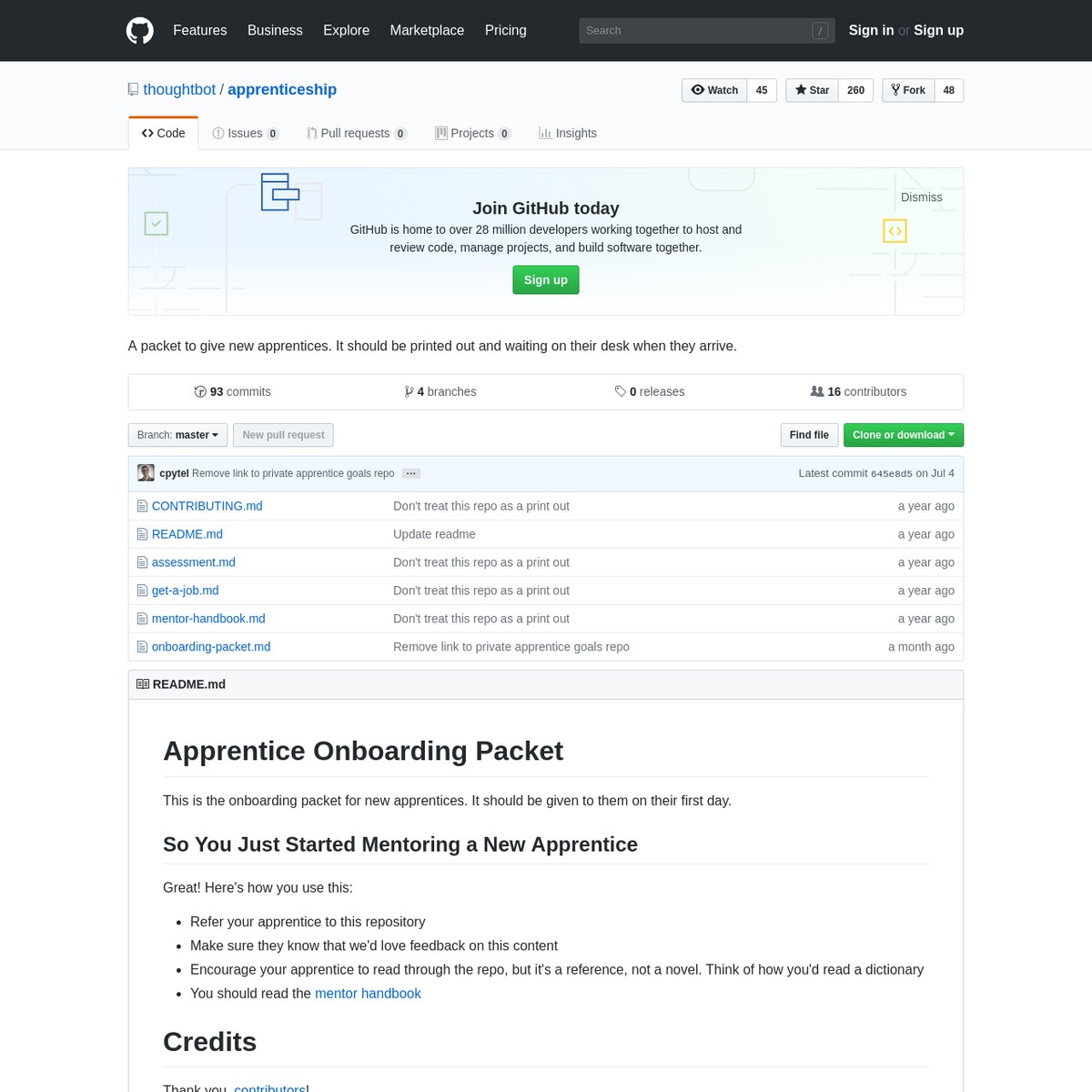The image size is (1092, 1092).
Task: View the 0 releases page
Action: pos(650,391)
